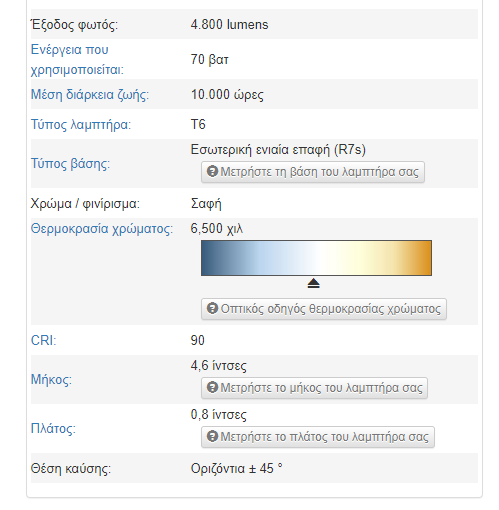Open the Τύπος λαμπτήρα link

(81, 125)
